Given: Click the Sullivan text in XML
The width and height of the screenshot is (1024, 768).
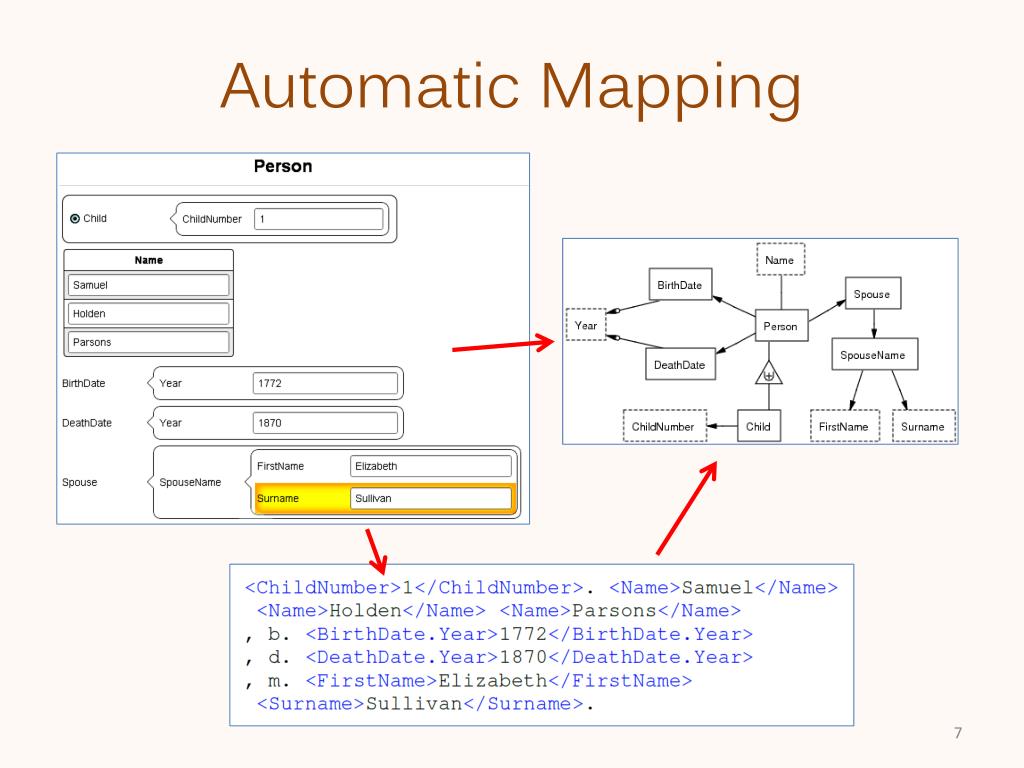Looking at the screenshot, I should 414,704.
